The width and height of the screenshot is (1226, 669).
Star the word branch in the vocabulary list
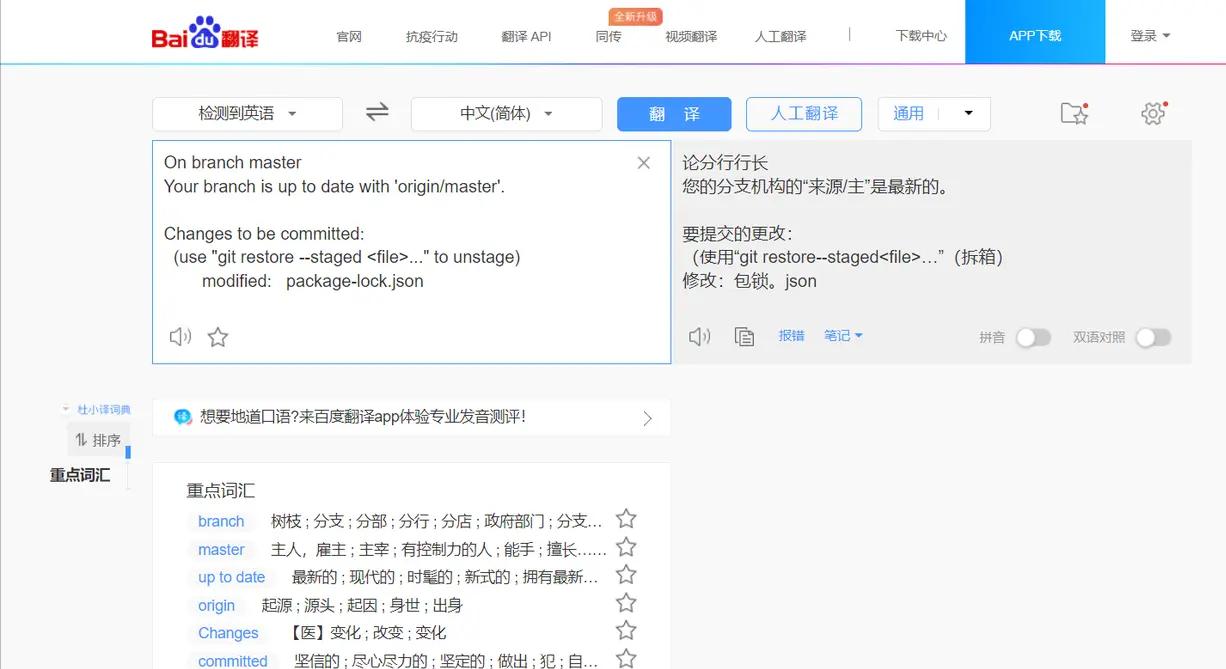point(626,518)
